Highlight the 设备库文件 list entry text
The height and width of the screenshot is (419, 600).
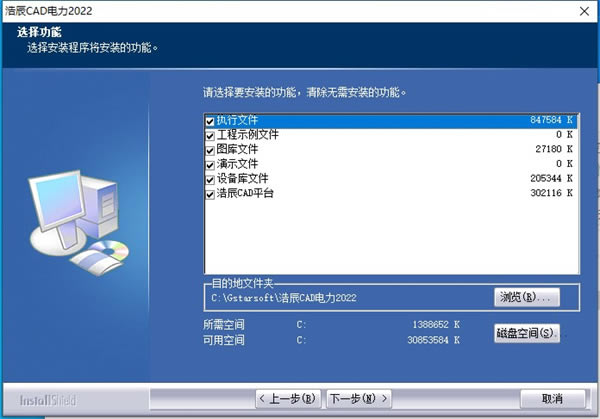tap(243, 179)
